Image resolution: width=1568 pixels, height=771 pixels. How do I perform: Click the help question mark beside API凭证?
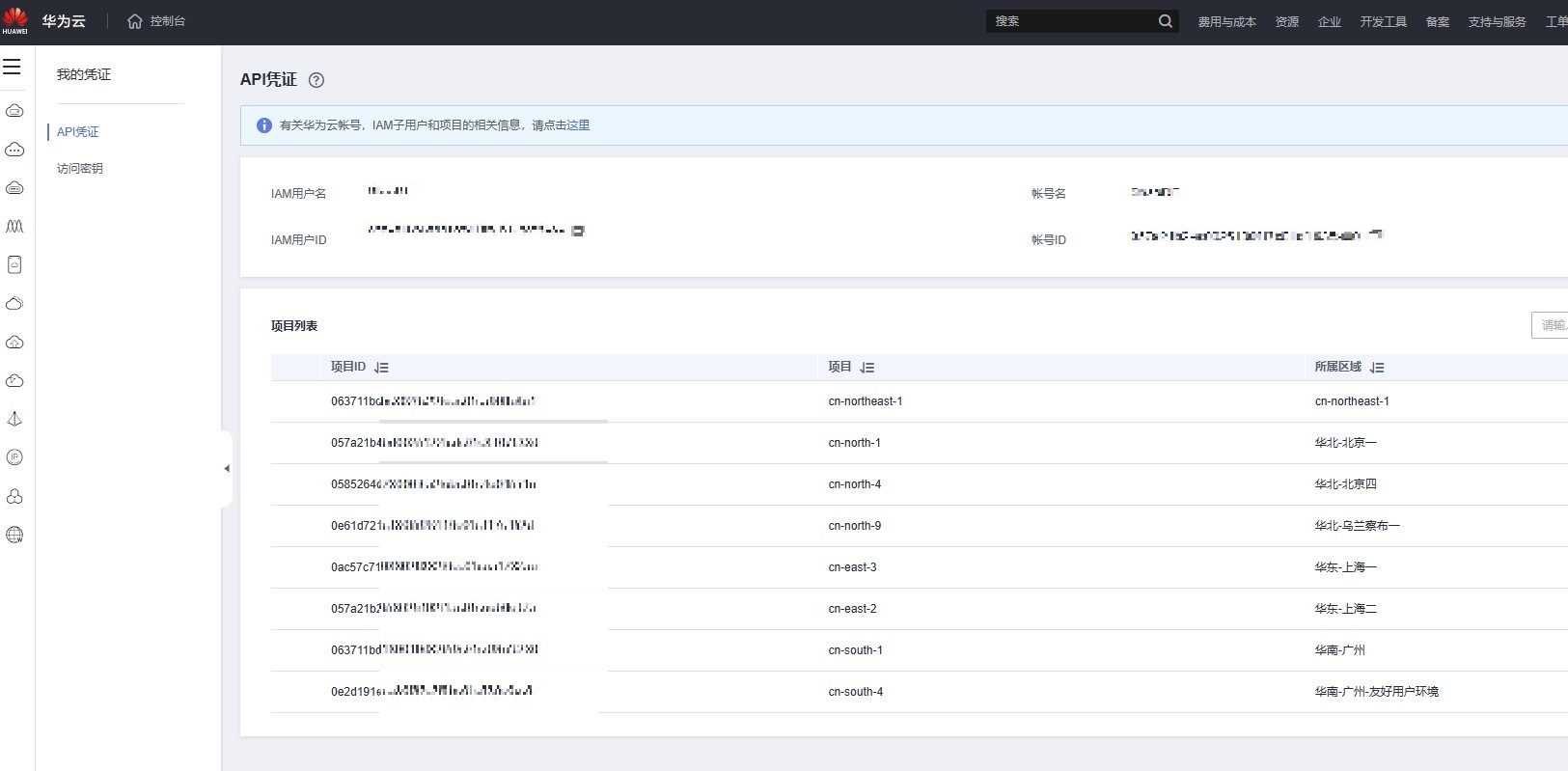click(316, 80)
